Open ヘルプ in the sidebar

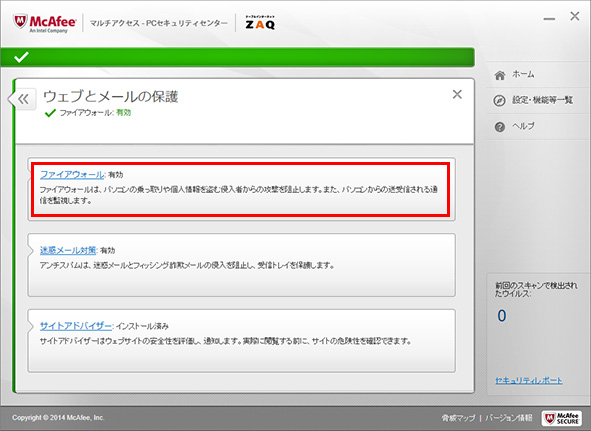(523, 126)
